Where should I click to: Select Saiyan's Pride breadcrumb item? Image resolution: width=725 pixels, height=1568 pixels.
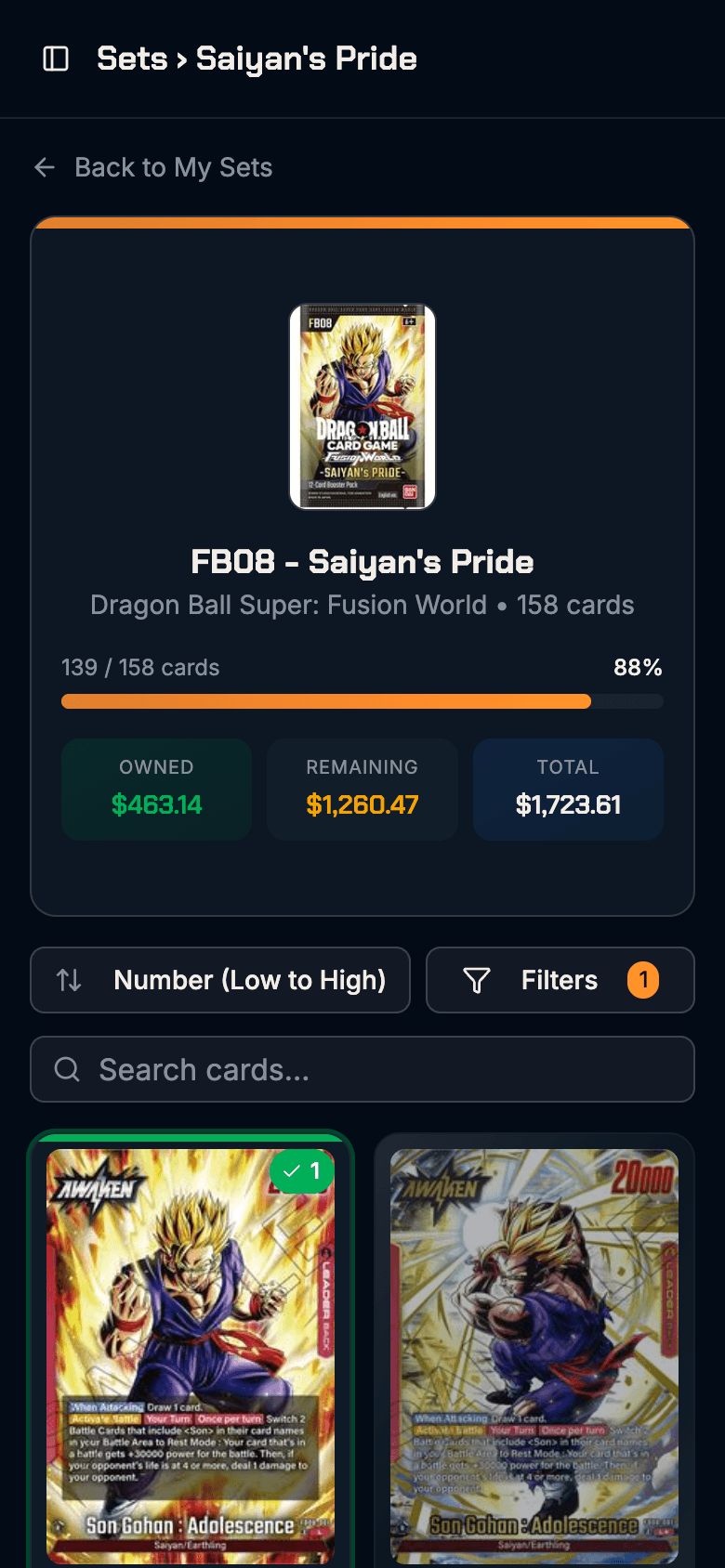coord(306,59)
